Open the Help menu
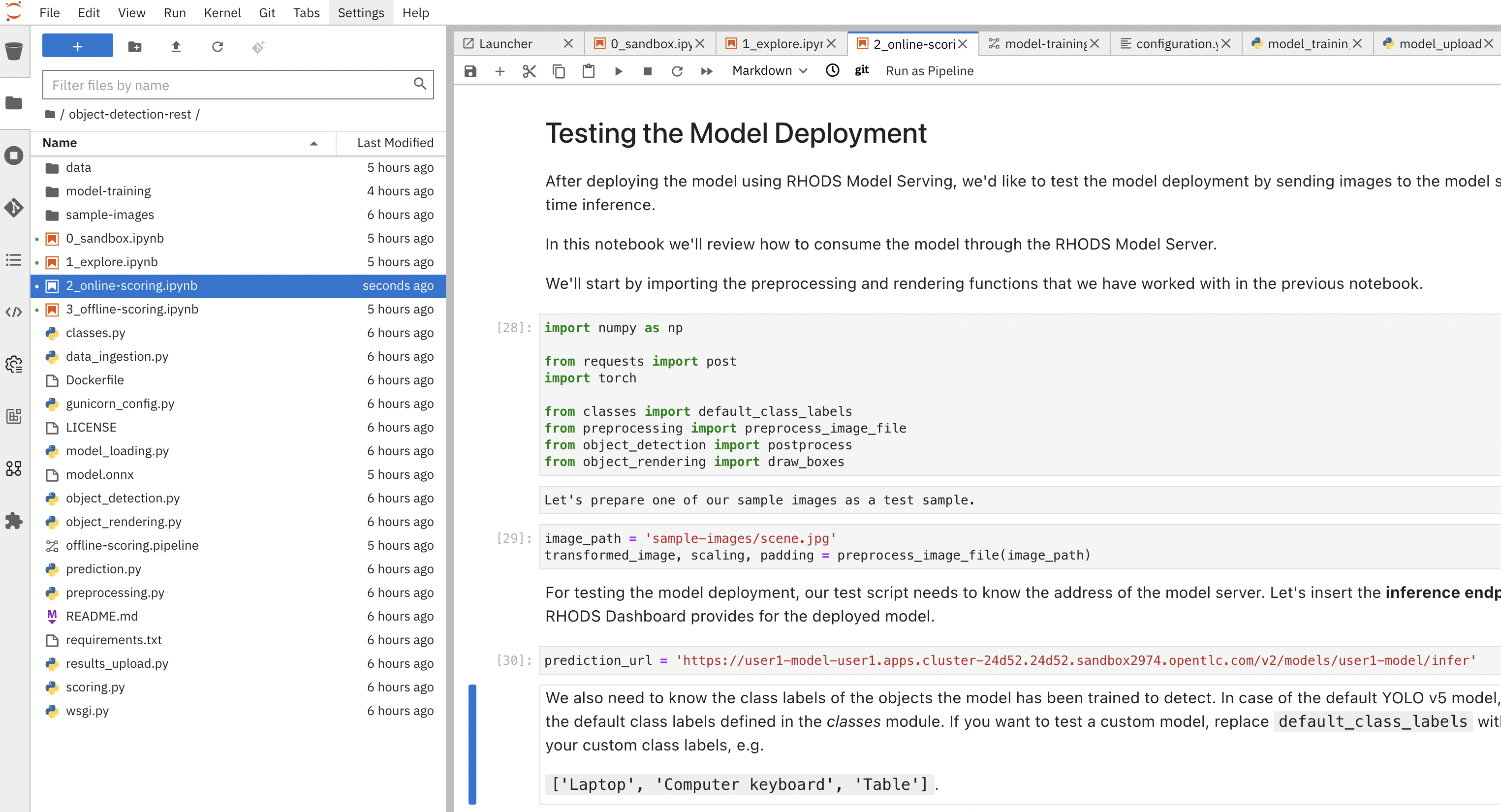This screenshot has width=1501, height=812. pyautogui.click(x=415, y=13)
